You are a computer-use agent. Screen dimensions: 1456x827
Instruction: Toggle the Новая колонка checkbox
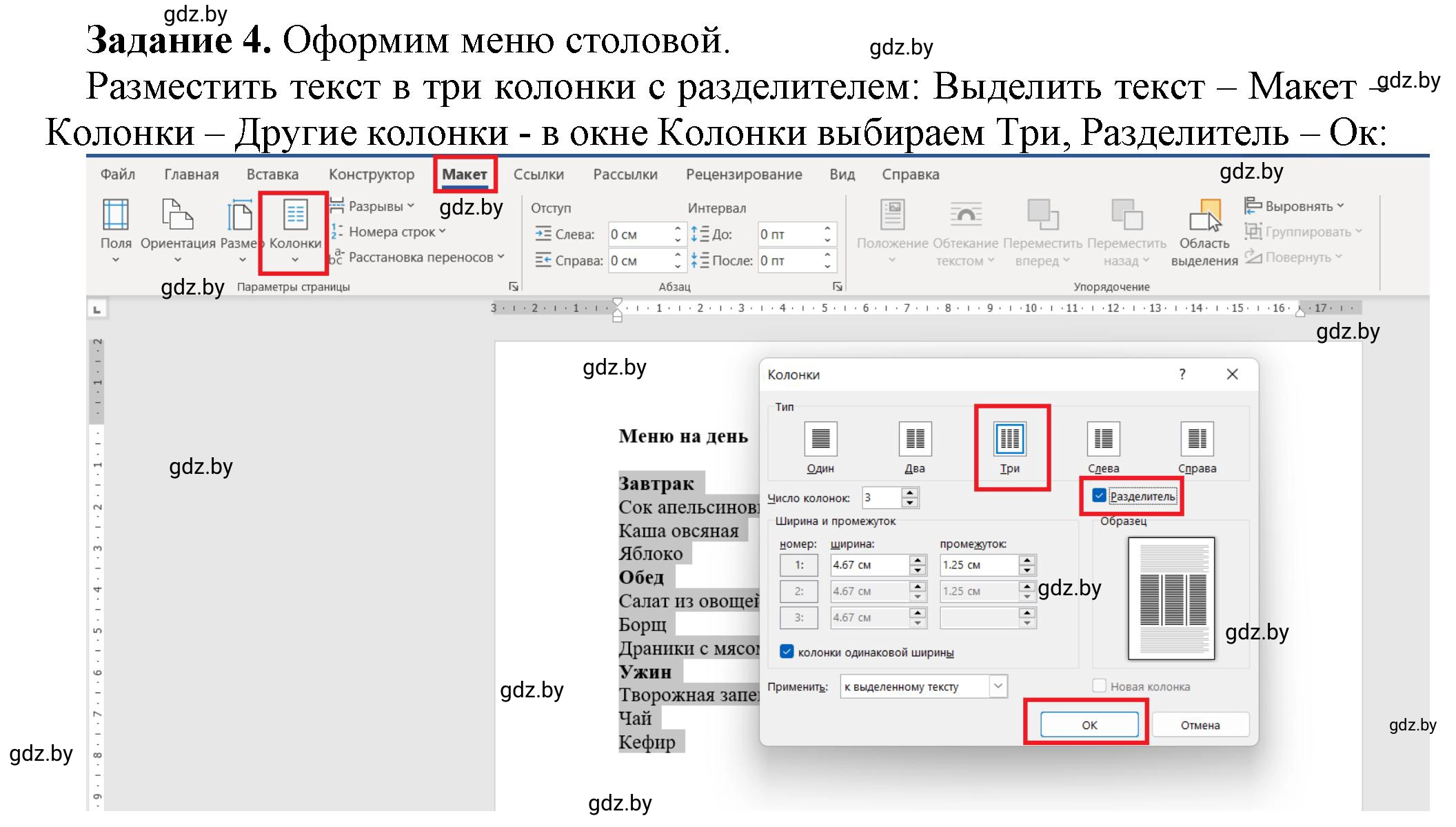1100,686
